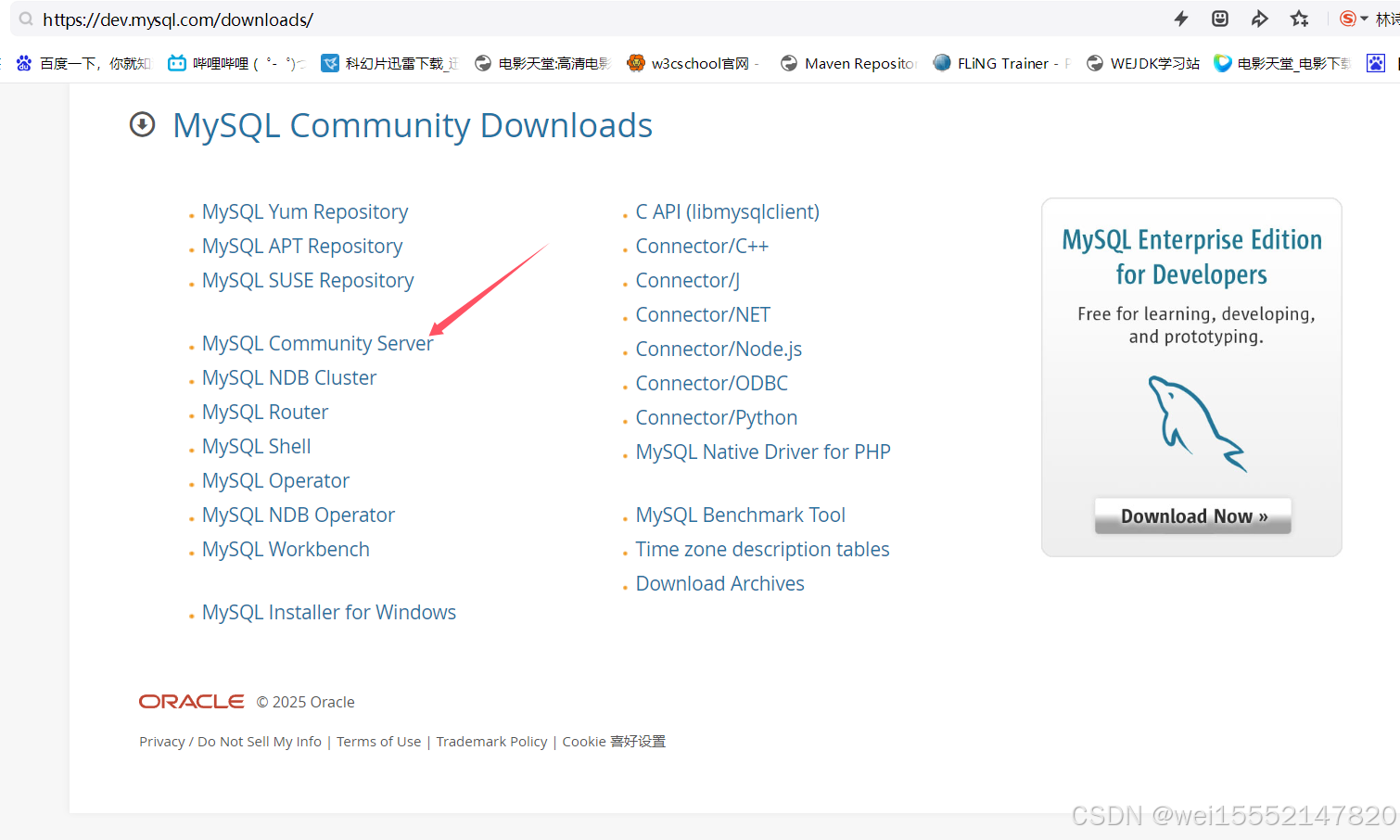Open MySQL NDB Operator link
Screen dimensions: 1400x840
pos(299,515)
